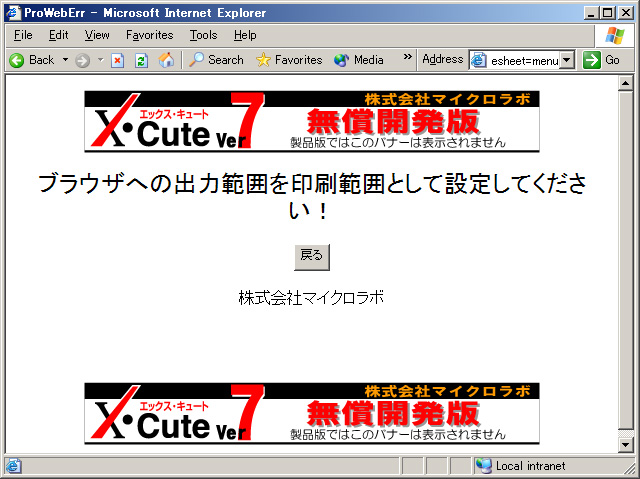Click the scrollbar up arrow

pos(625,84)
